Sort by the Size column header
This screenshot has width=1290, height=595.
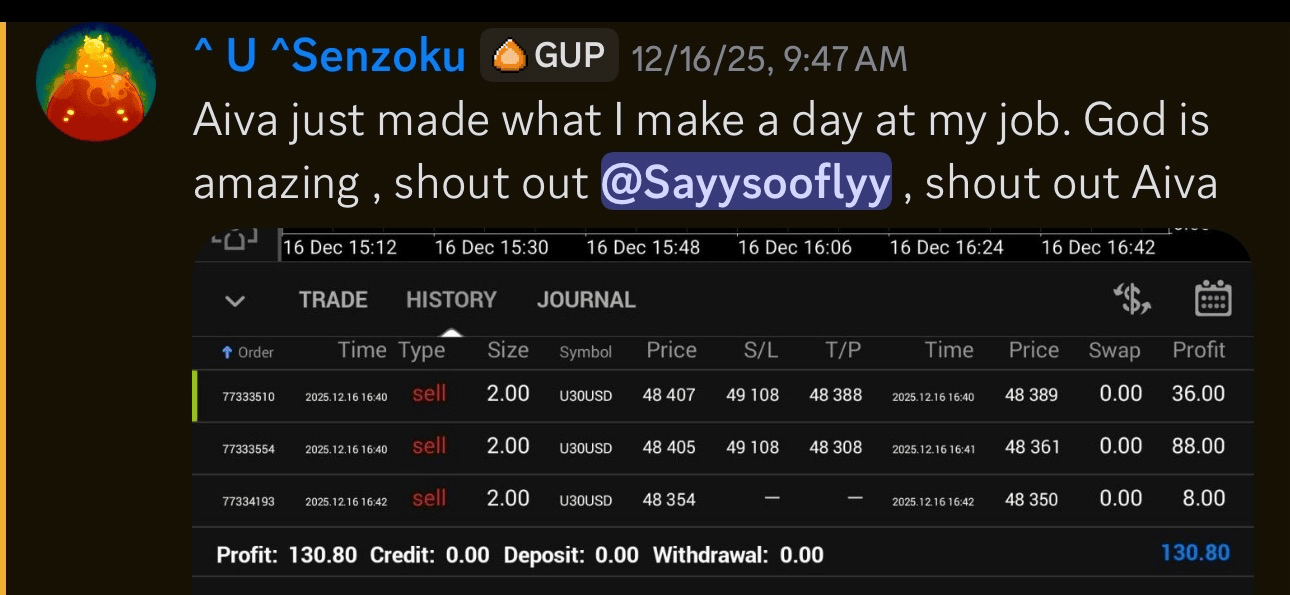(508, 350)
